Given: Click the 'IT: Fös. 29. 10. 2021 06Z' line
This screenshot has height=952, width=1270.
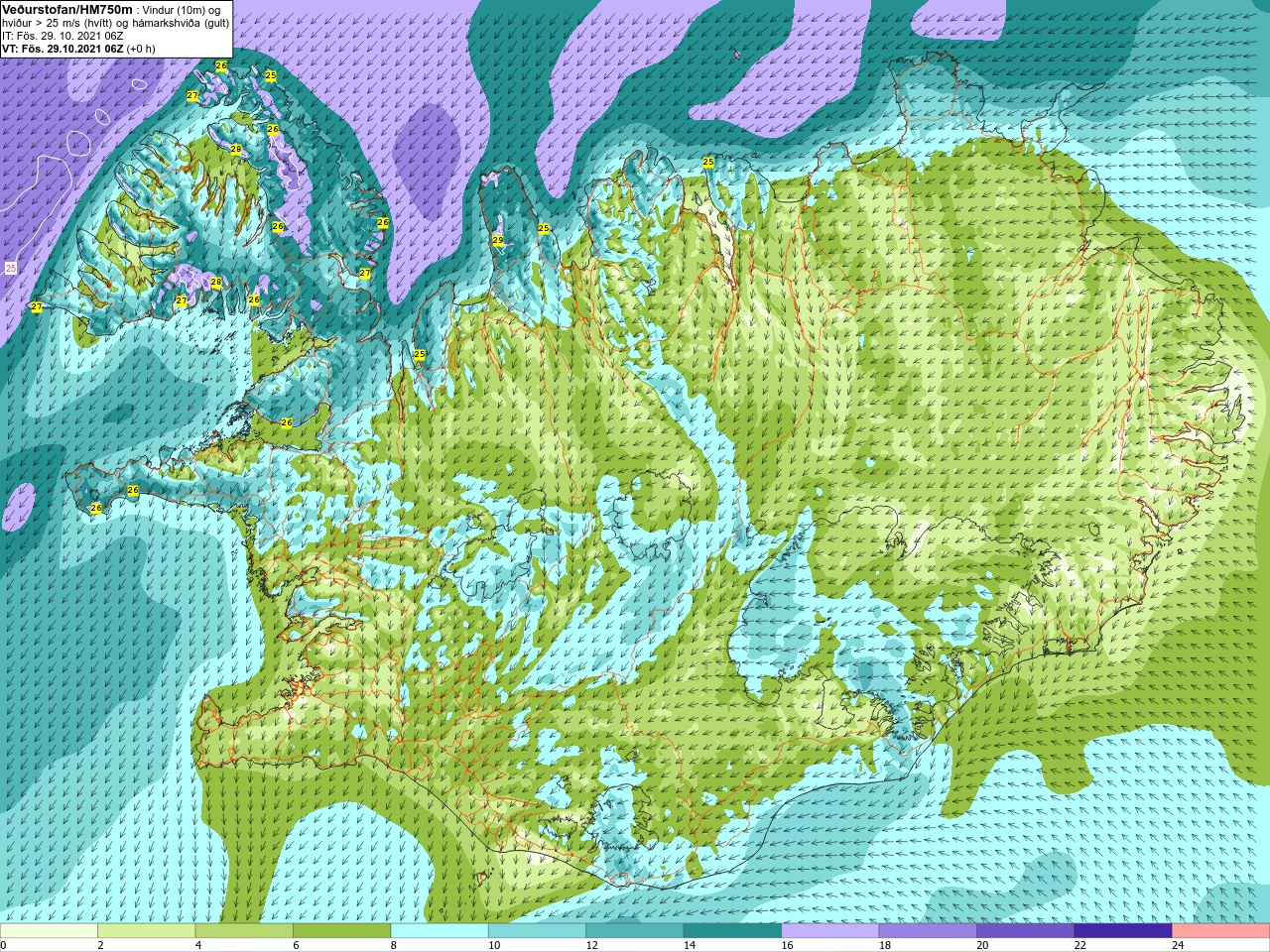Looking at the screenshot, I should tap(63, 36).
